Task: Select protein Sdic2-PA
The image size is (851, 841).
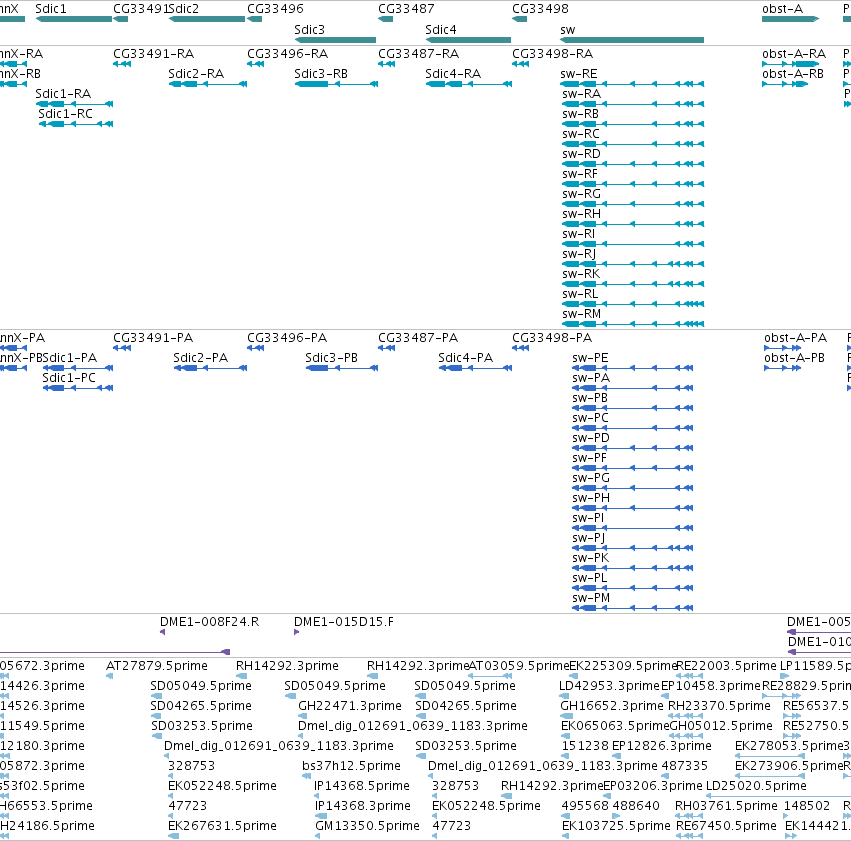Action: (x=211, y=368)
